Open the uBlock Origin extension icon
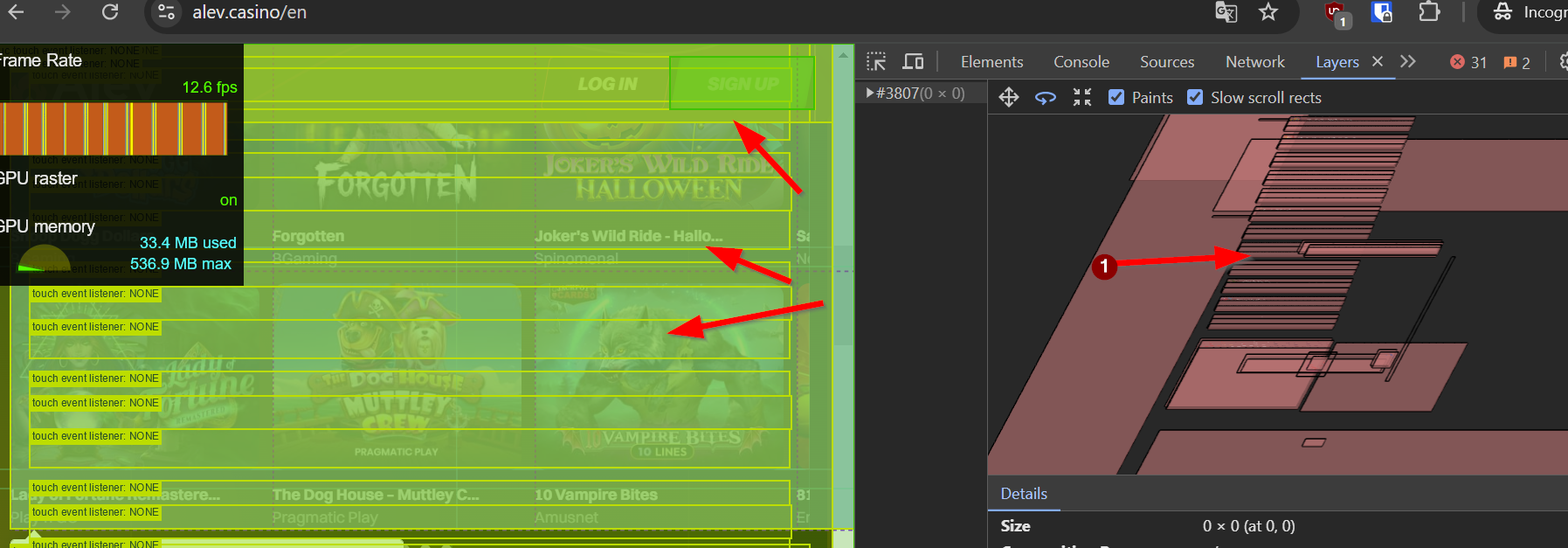Viewport: 1568px width, 548px height. [1336, 13]
